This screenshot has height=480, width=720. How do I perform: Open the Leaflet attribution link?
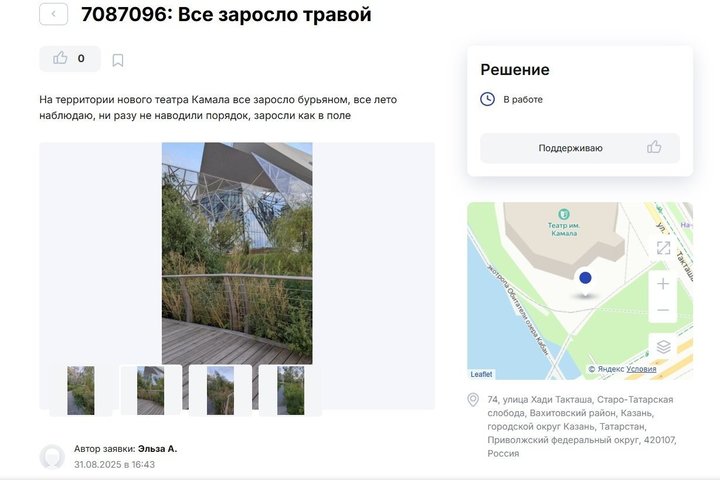coord(481,374)
